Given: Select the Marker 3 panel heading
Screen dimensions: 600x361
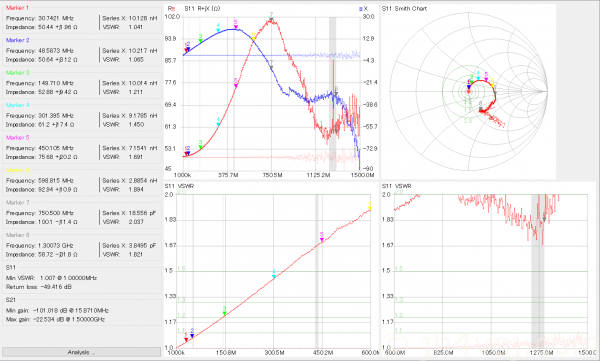Looking at the screenshot, I should coord(18,72).
